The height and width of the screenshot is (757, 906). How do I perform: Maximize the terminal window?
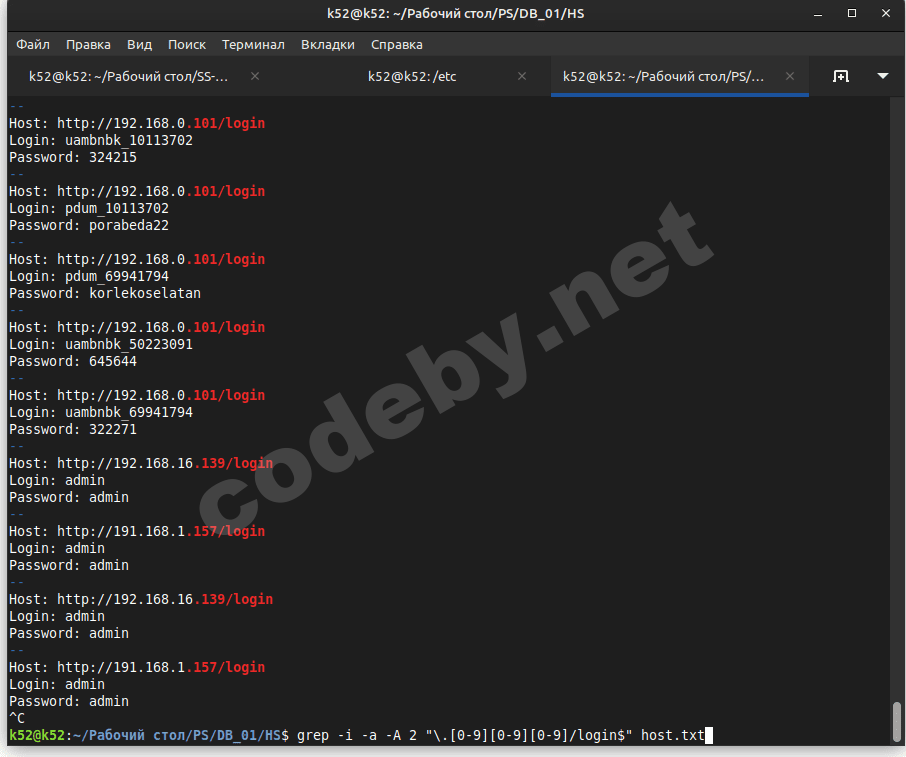point(852,13)
